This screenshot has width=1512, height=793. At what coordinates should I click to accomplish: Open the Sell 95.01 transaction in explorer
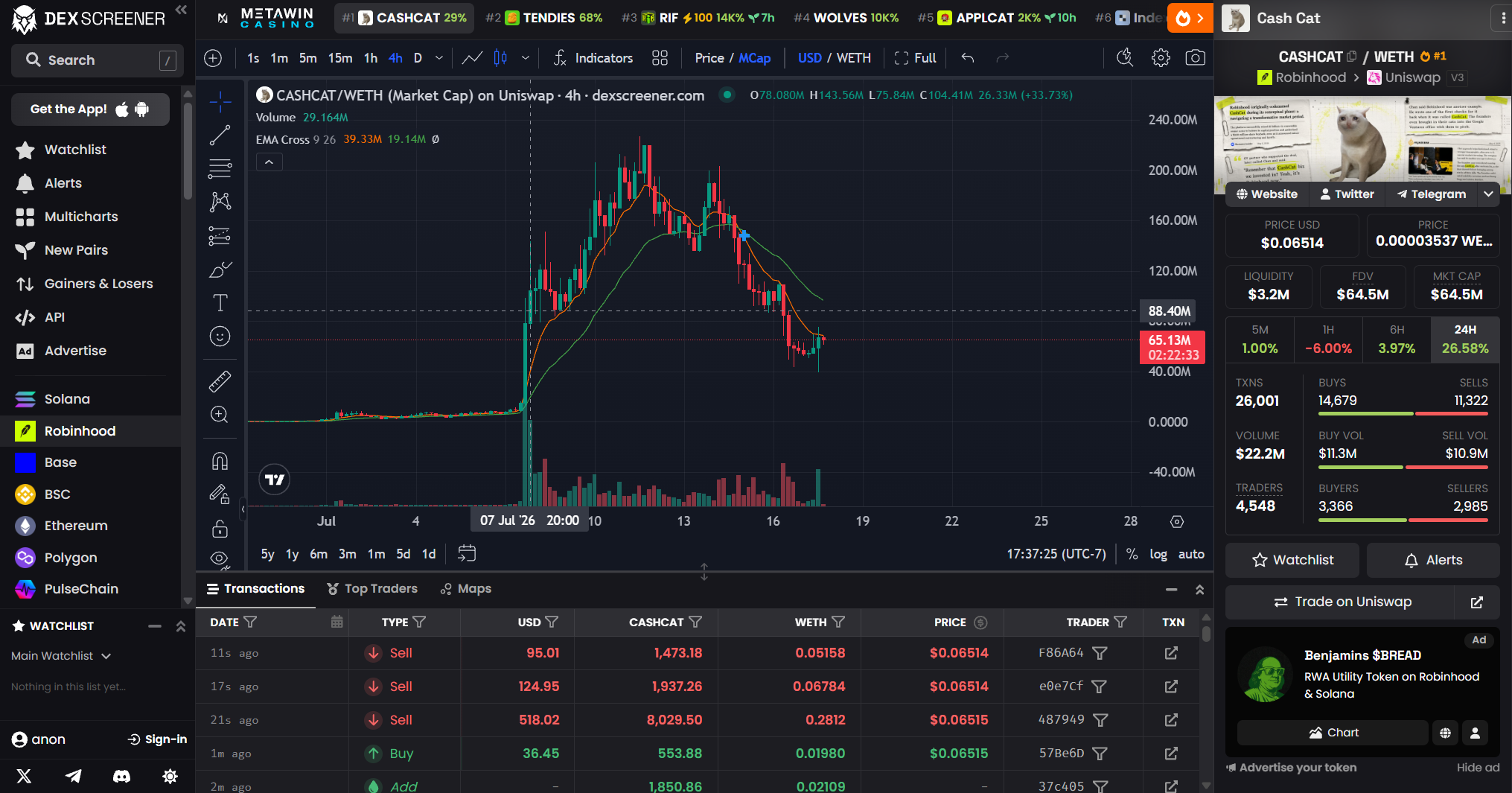(x=1171, y=653)
